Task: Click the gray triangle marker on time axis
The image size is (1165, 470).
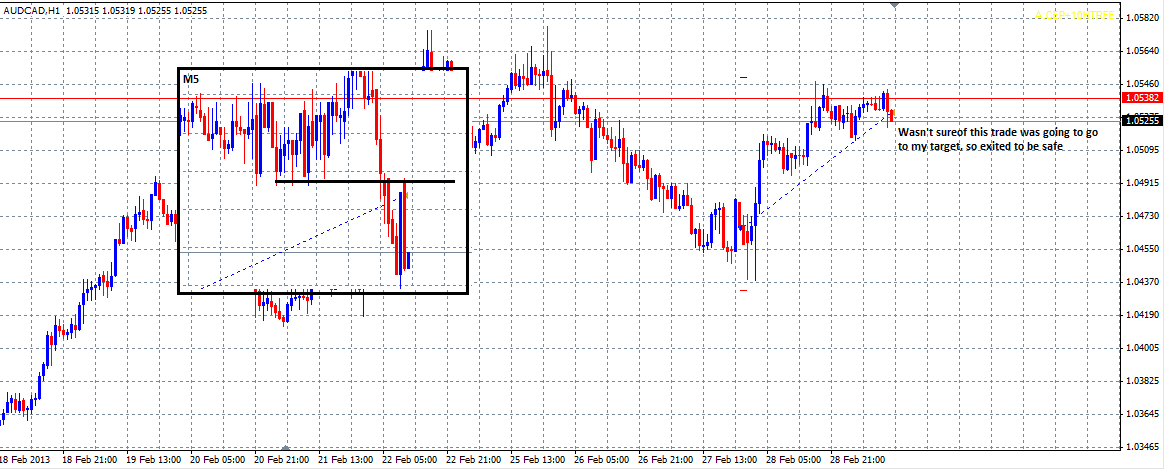Action: click(287, 449)
